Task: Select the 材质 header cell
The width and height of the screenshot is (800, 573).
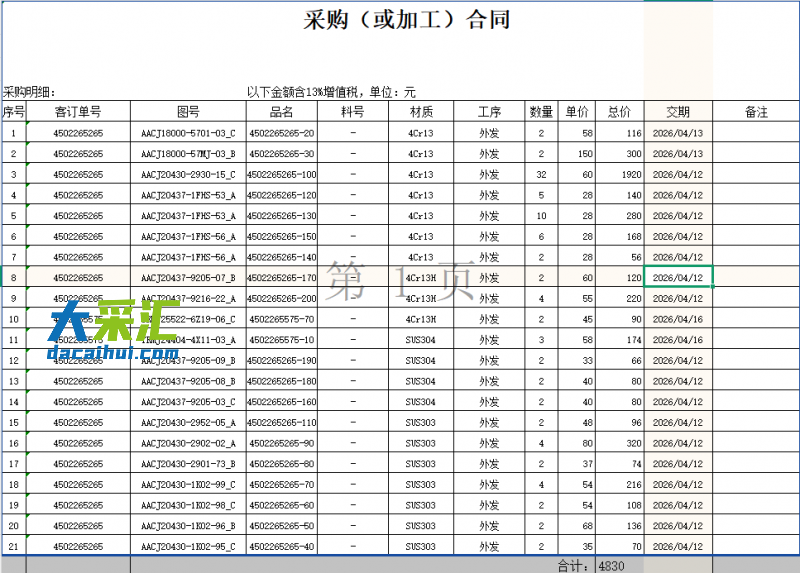Action: coord(421,112)
